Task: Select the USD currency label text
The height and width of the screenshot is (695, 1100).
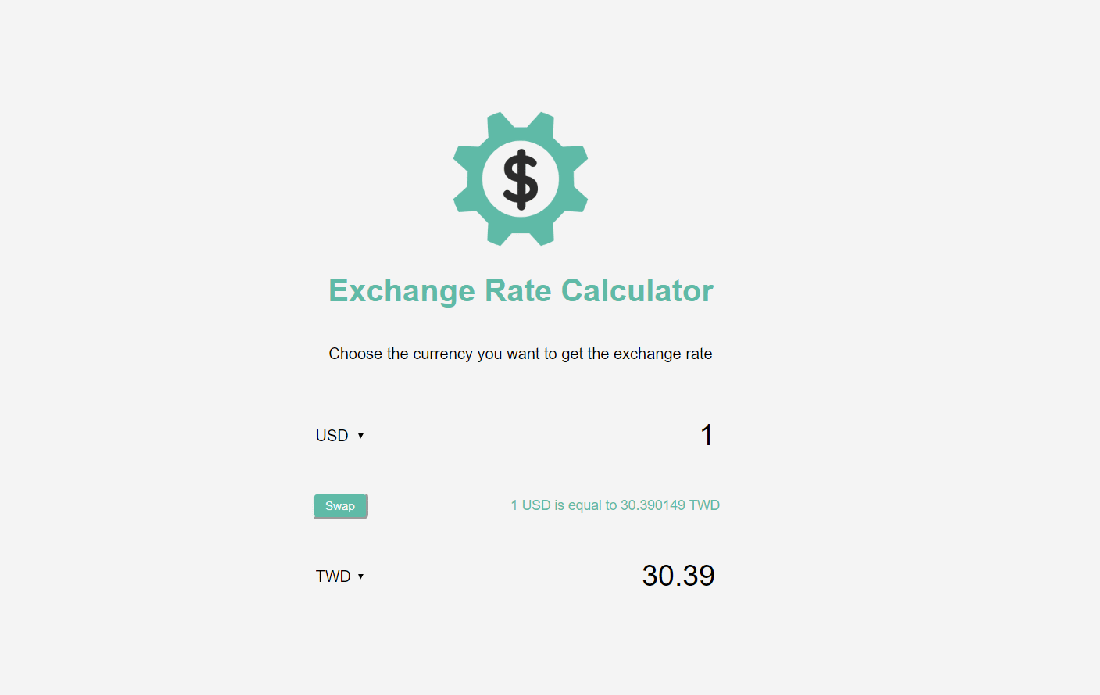Action: click(332, 436)
